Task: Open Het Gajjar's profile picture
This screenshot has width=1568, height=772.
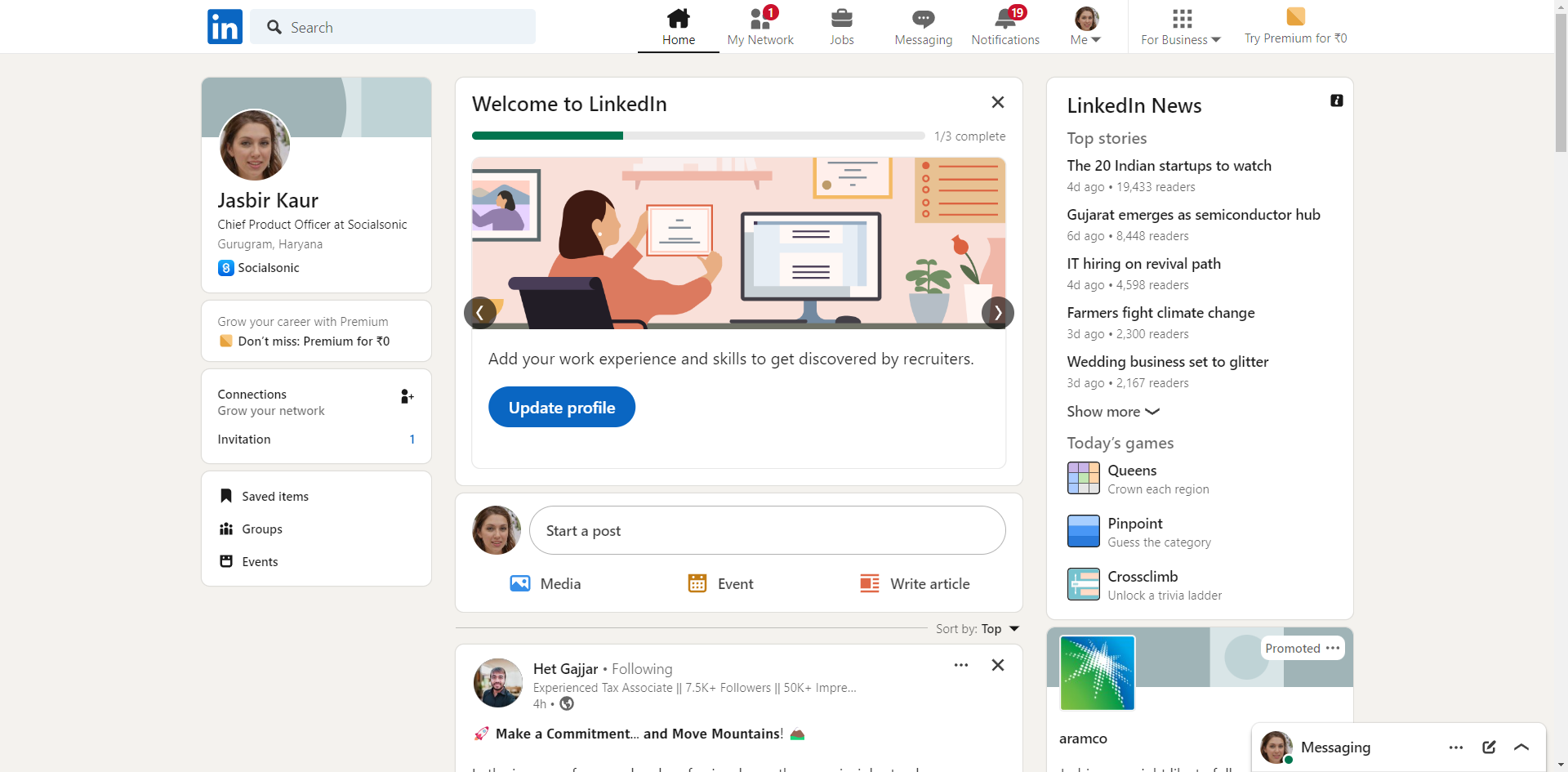Action: (498, 683)
